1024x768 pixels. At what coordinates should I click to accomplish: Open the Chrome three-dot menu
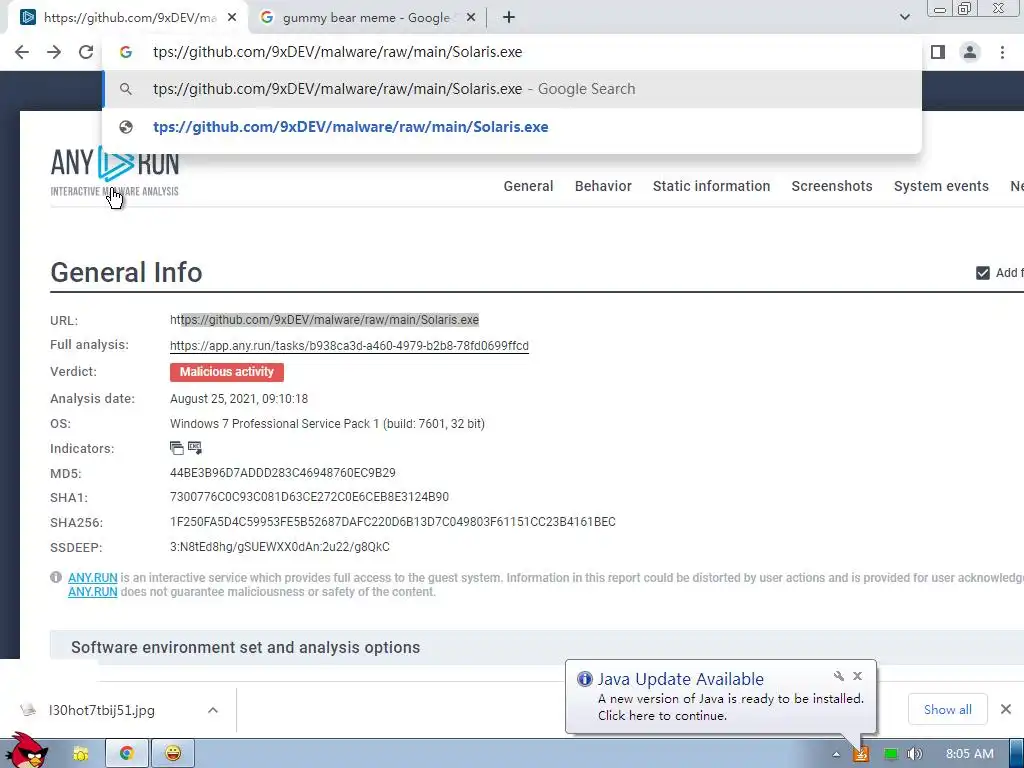1002,52
